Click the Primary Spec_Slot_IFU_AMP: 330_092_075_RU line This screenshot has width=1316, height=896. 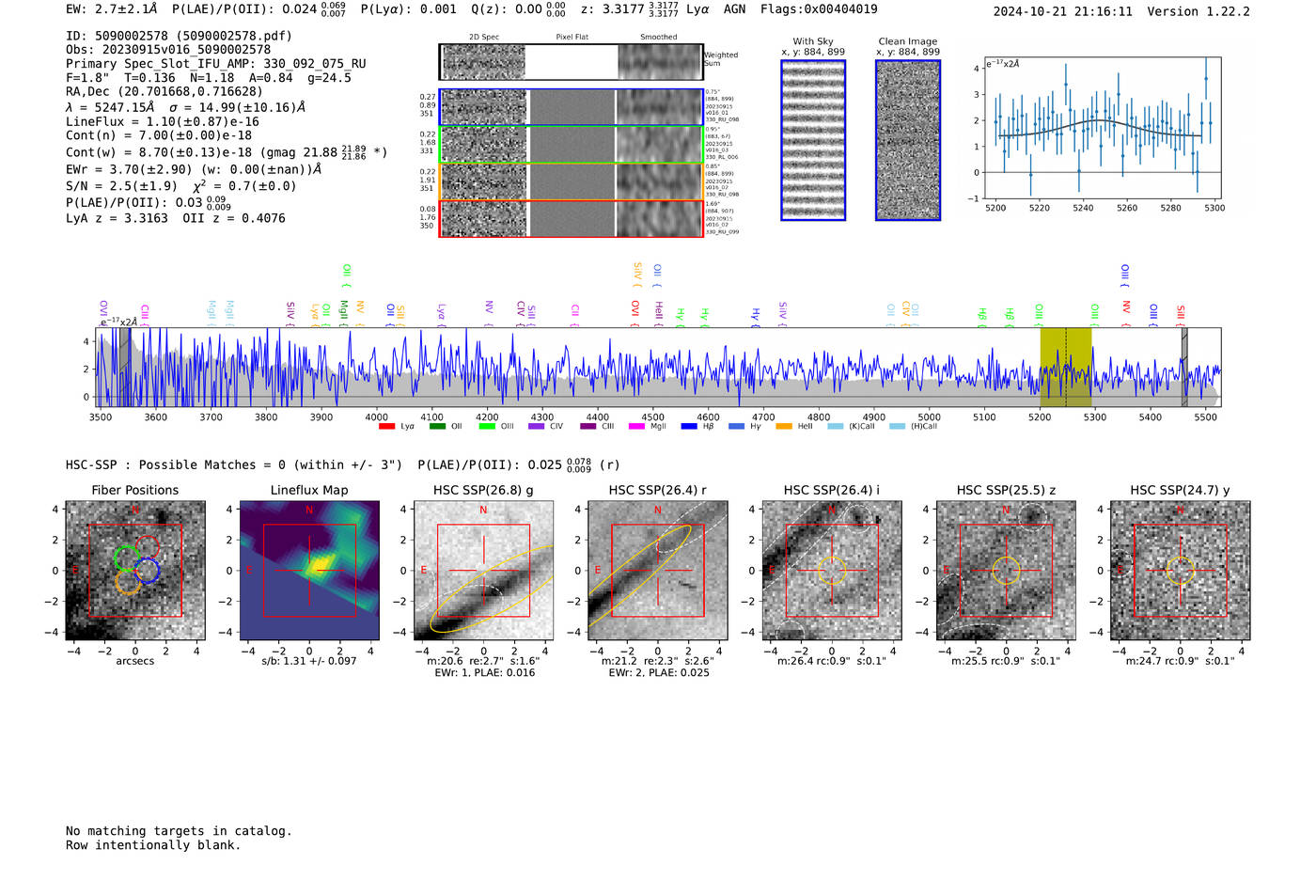click(x=216, y=64)
